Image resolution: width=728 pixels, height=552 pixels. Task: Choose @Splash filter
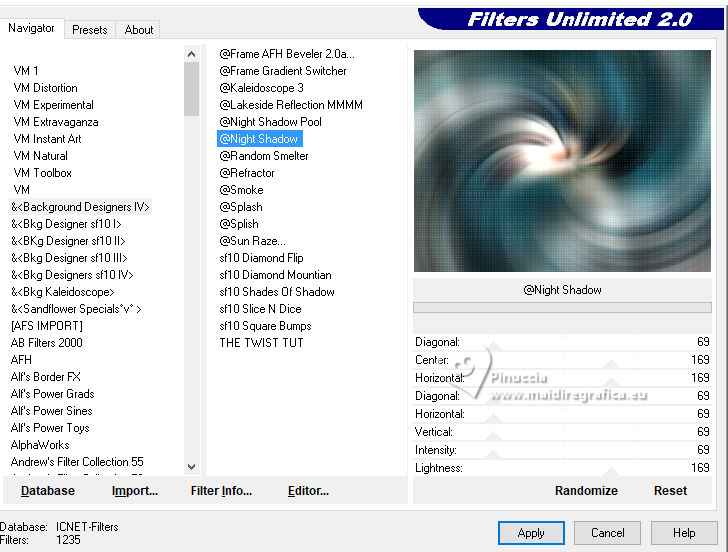pyautogui.click(x=241, y=207)
